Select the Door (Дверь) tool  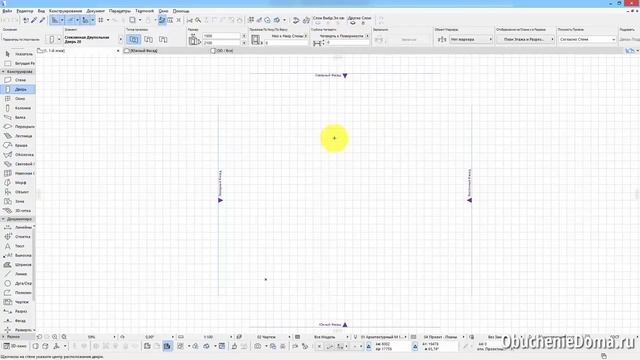tap(18, 89)
